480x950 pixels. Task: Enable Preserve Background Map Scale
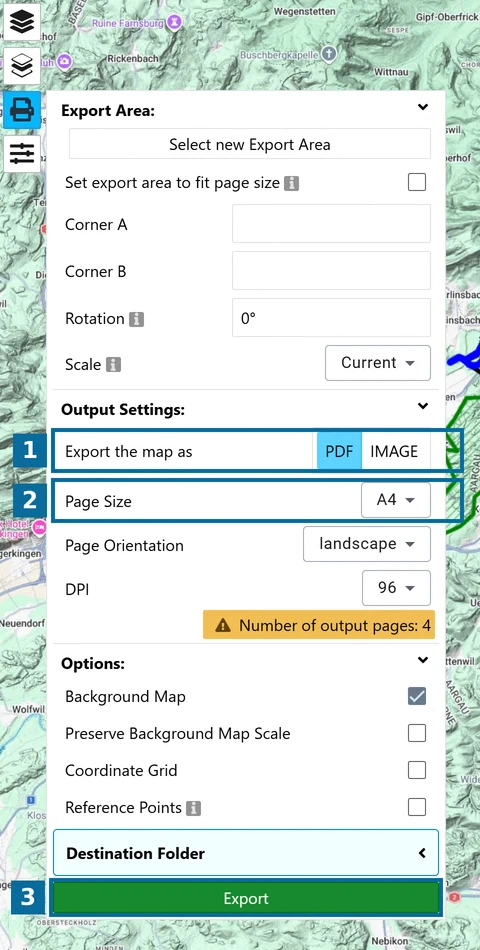(x=417, y=734)
